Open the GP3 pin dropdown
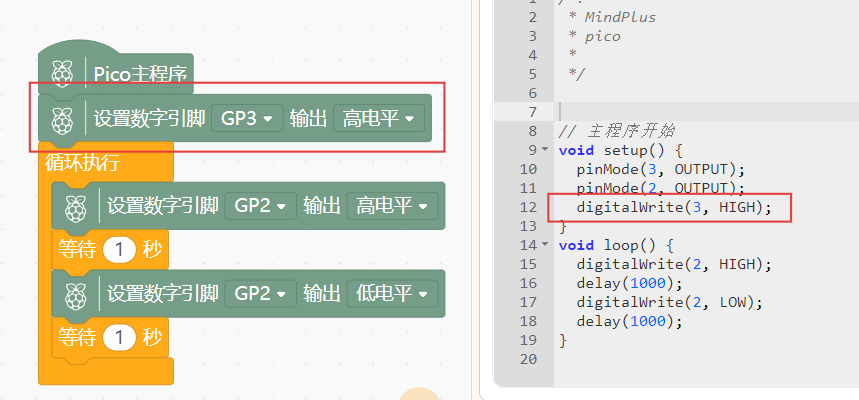 pyautogui.click(x=247, y=118)
